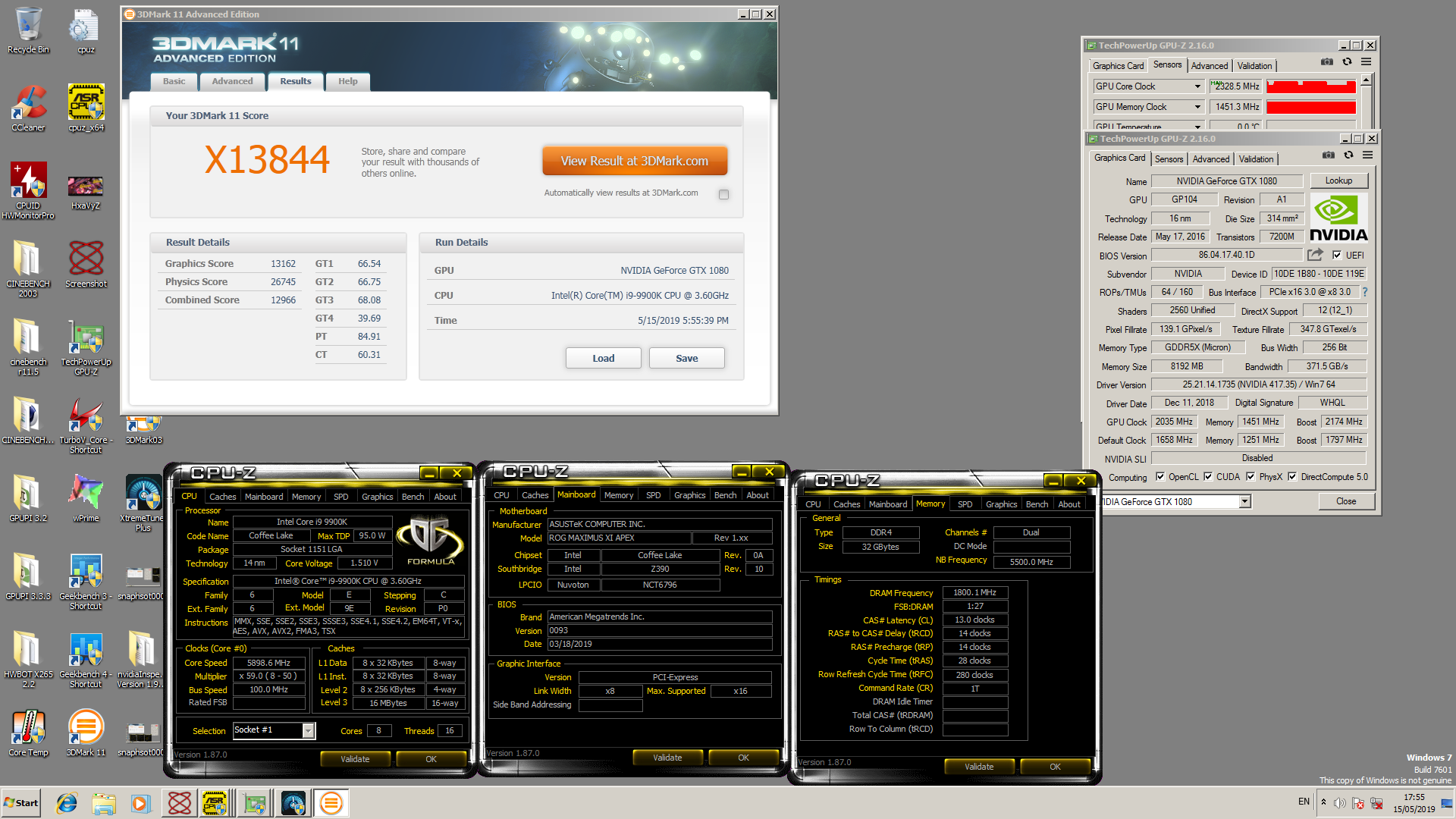Click the BIOS share/export icon in GPU-Z
The height and width of the screenshot is (819, 1456).
[x=1315, y=255]
